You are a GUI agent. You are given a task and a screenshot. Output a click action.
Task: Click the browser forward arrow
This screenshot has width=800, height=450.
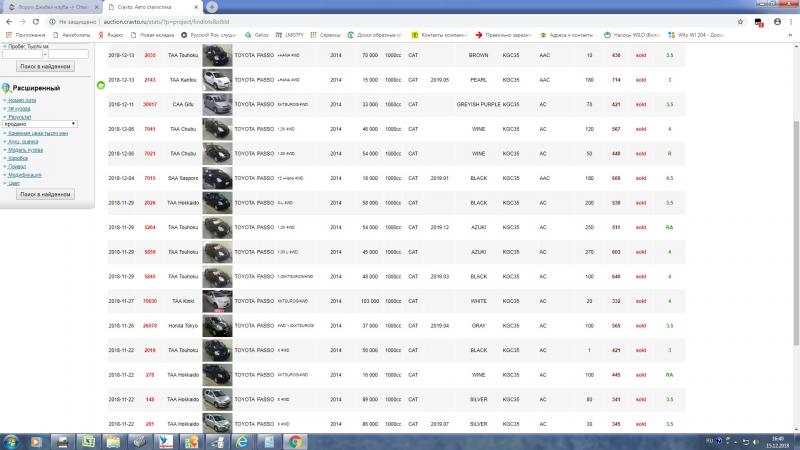[x=22, y=22]
